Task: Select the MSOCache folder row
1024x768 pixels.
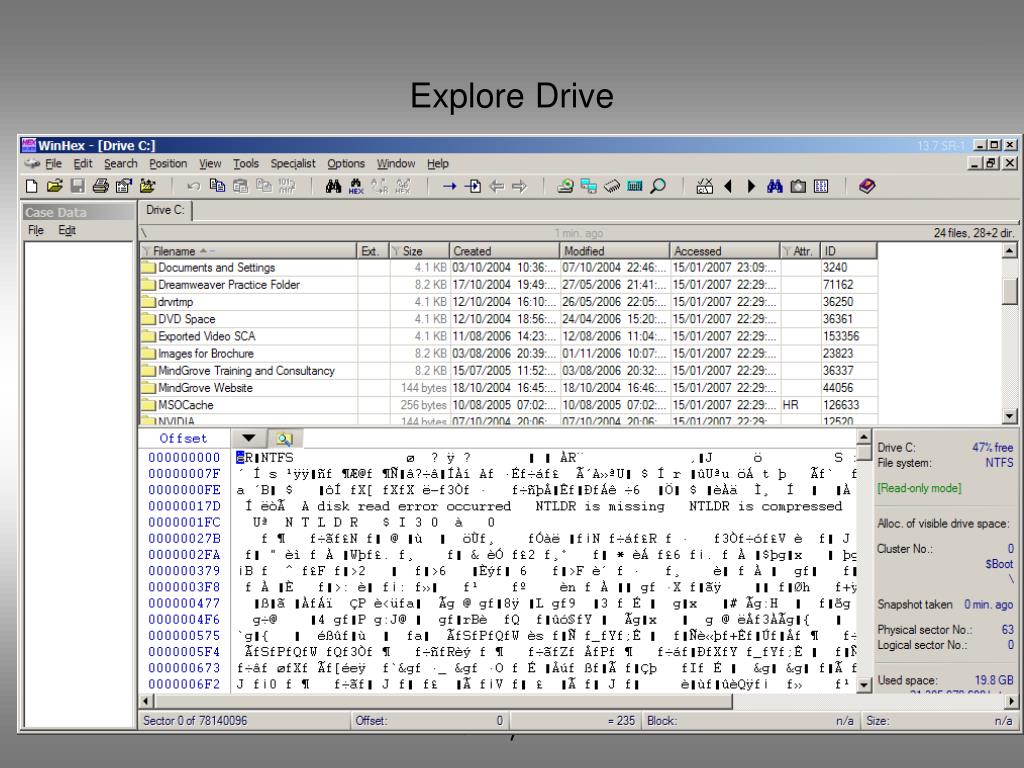Action: pos(508,405)
